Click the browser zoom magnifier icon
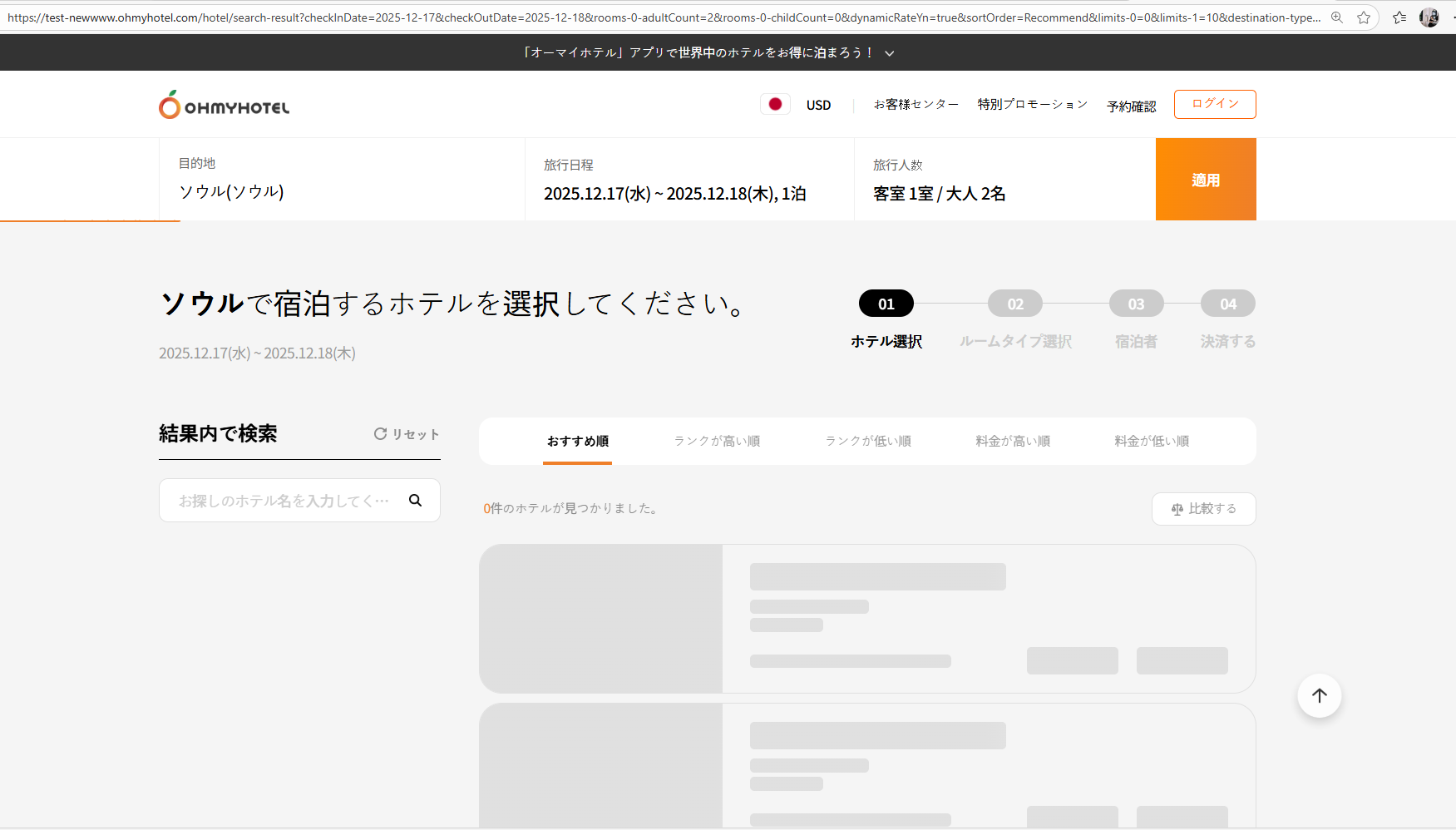1456x830 pixels. (1337, 17)
